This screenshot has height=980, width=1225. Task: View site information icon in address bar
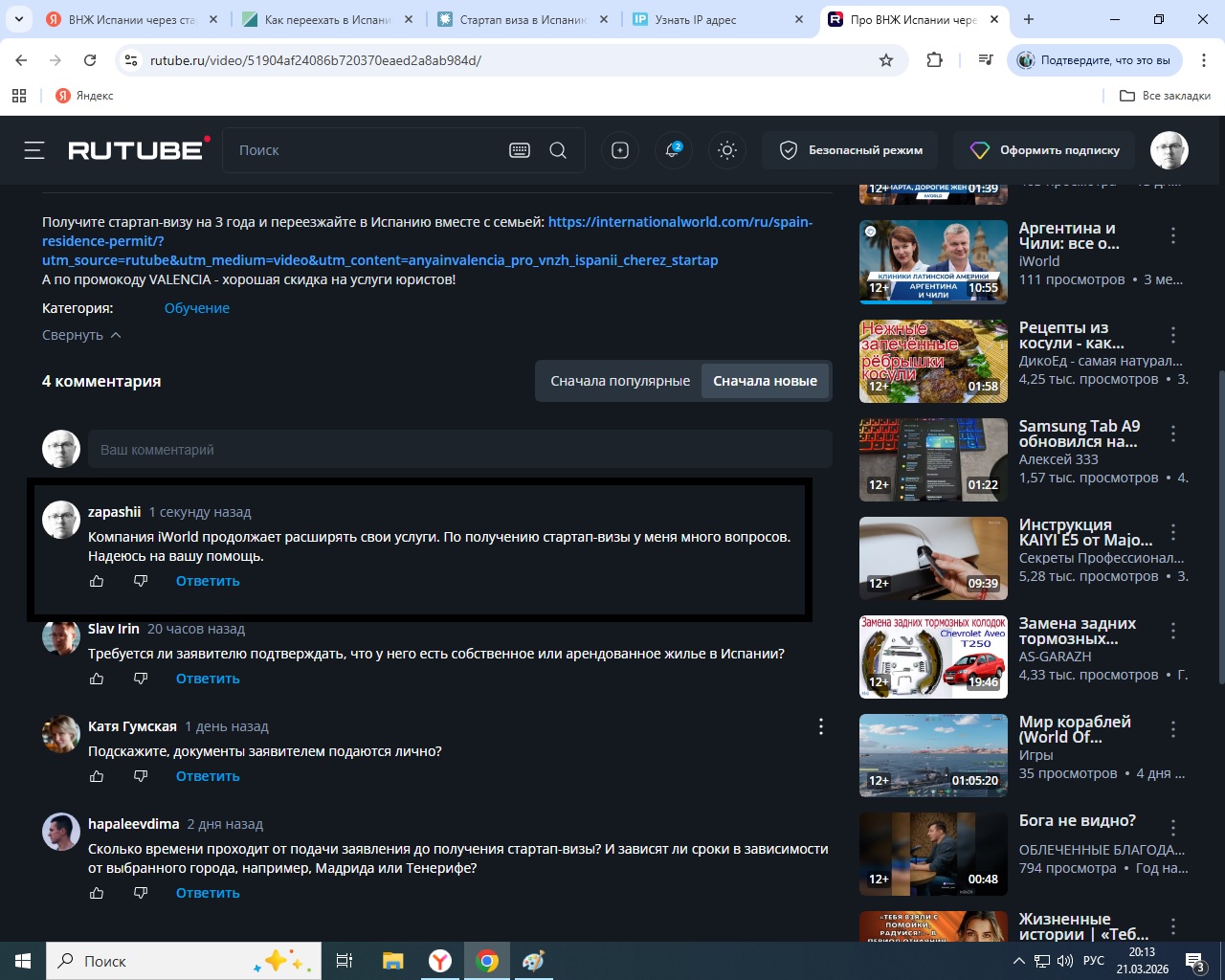(131, 60)
